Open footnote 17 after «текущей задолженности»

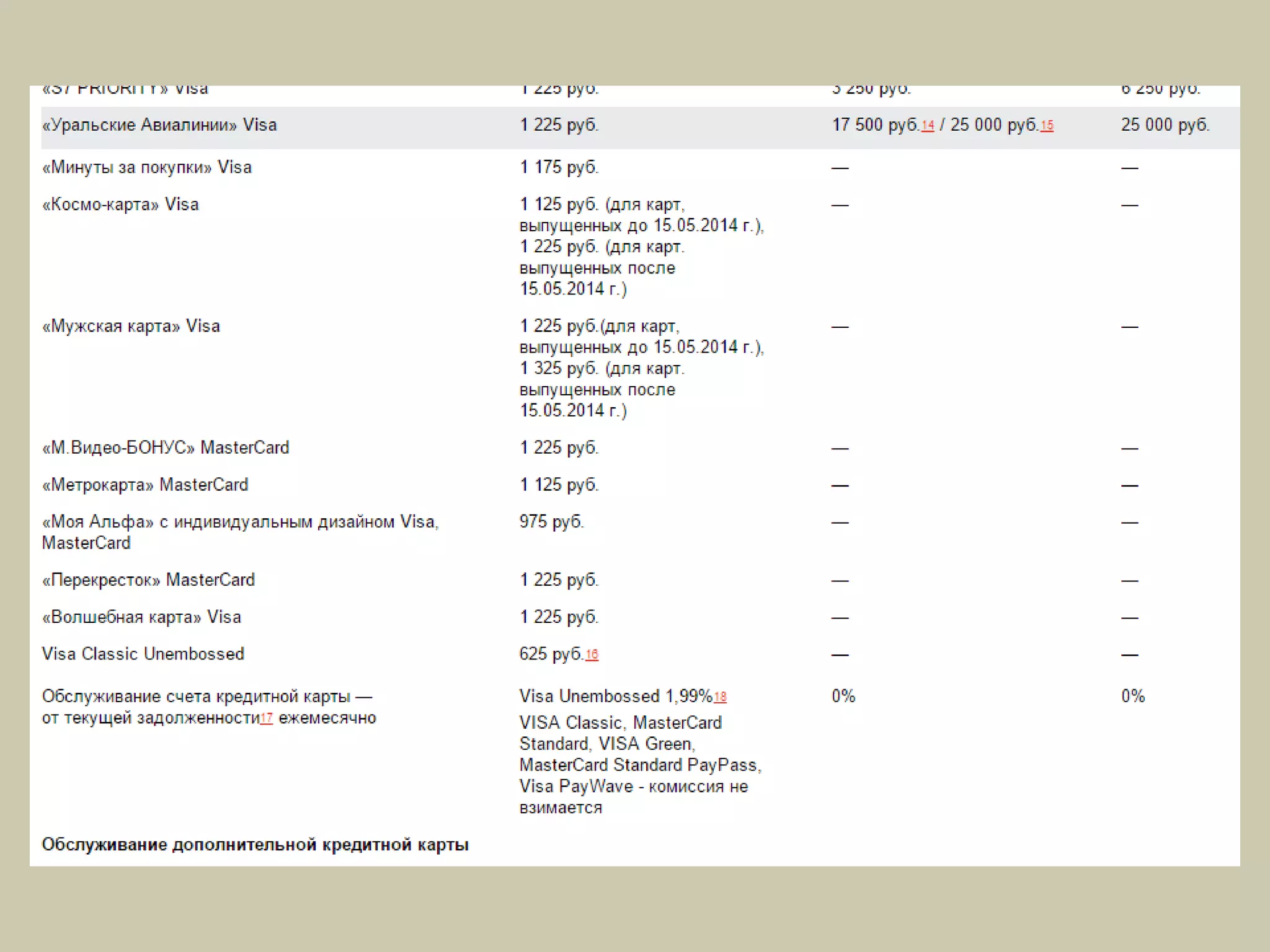(266, 718)
